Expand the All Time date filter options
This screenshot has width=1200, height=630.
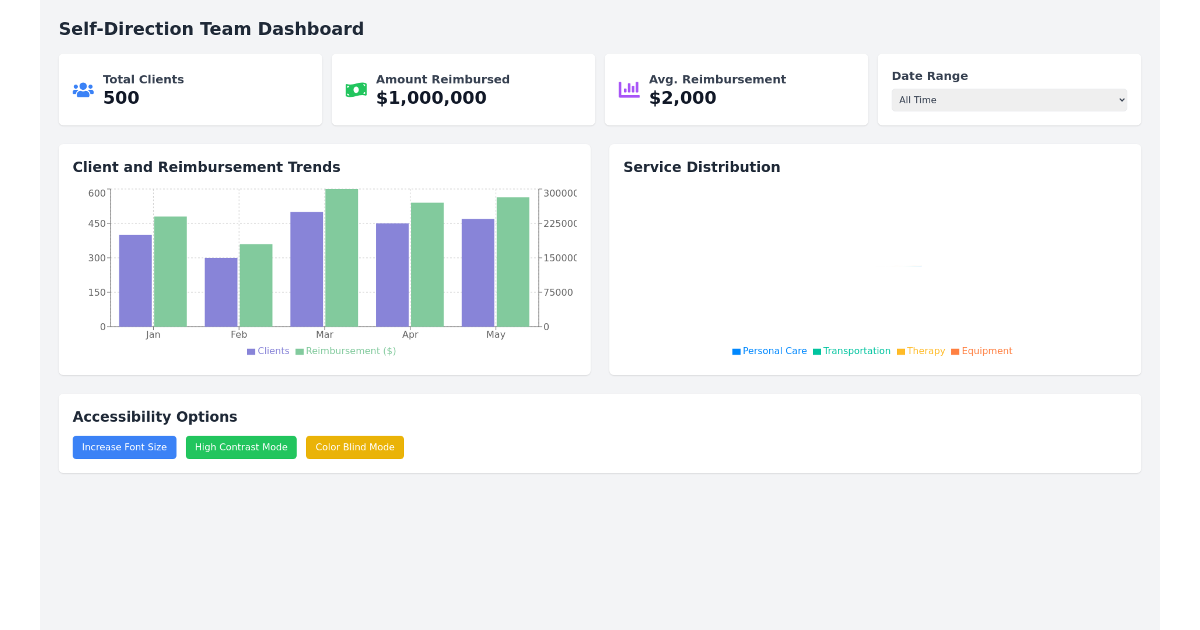[x=1008, y=100]
